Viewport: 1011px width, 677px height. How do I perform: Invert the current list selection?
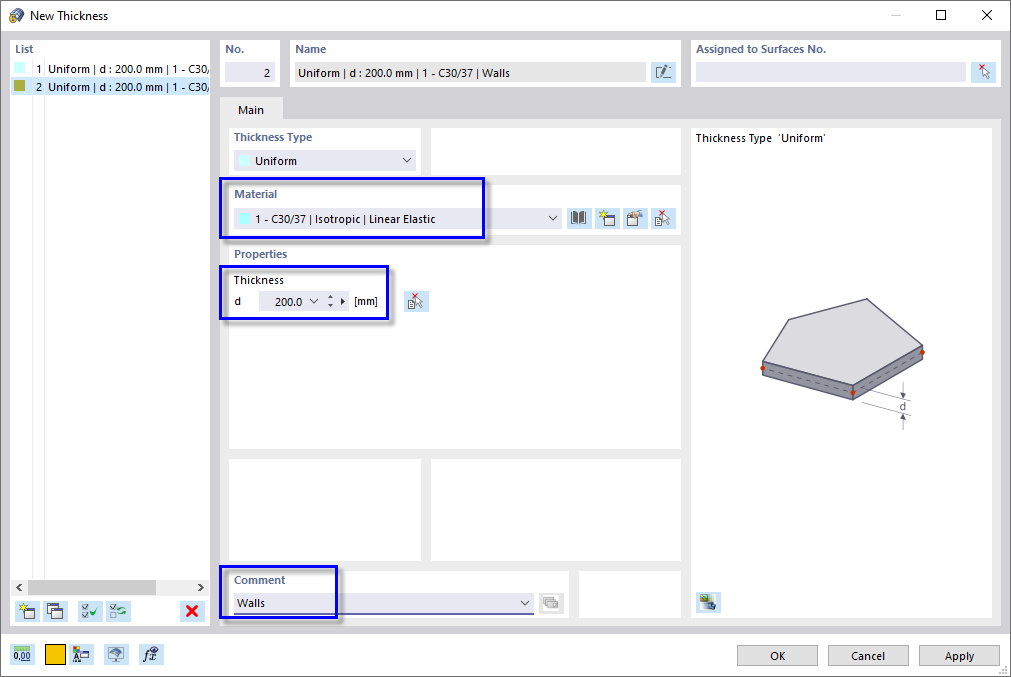click(118, 610)
